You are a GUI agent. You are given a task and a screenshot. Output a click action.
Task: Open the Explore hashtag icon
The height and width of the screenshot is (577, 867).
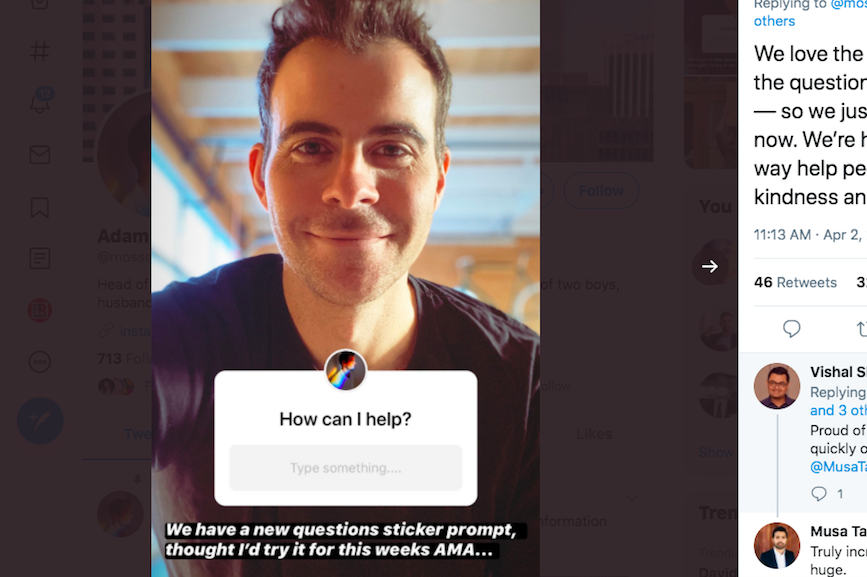tap(40, 51)
